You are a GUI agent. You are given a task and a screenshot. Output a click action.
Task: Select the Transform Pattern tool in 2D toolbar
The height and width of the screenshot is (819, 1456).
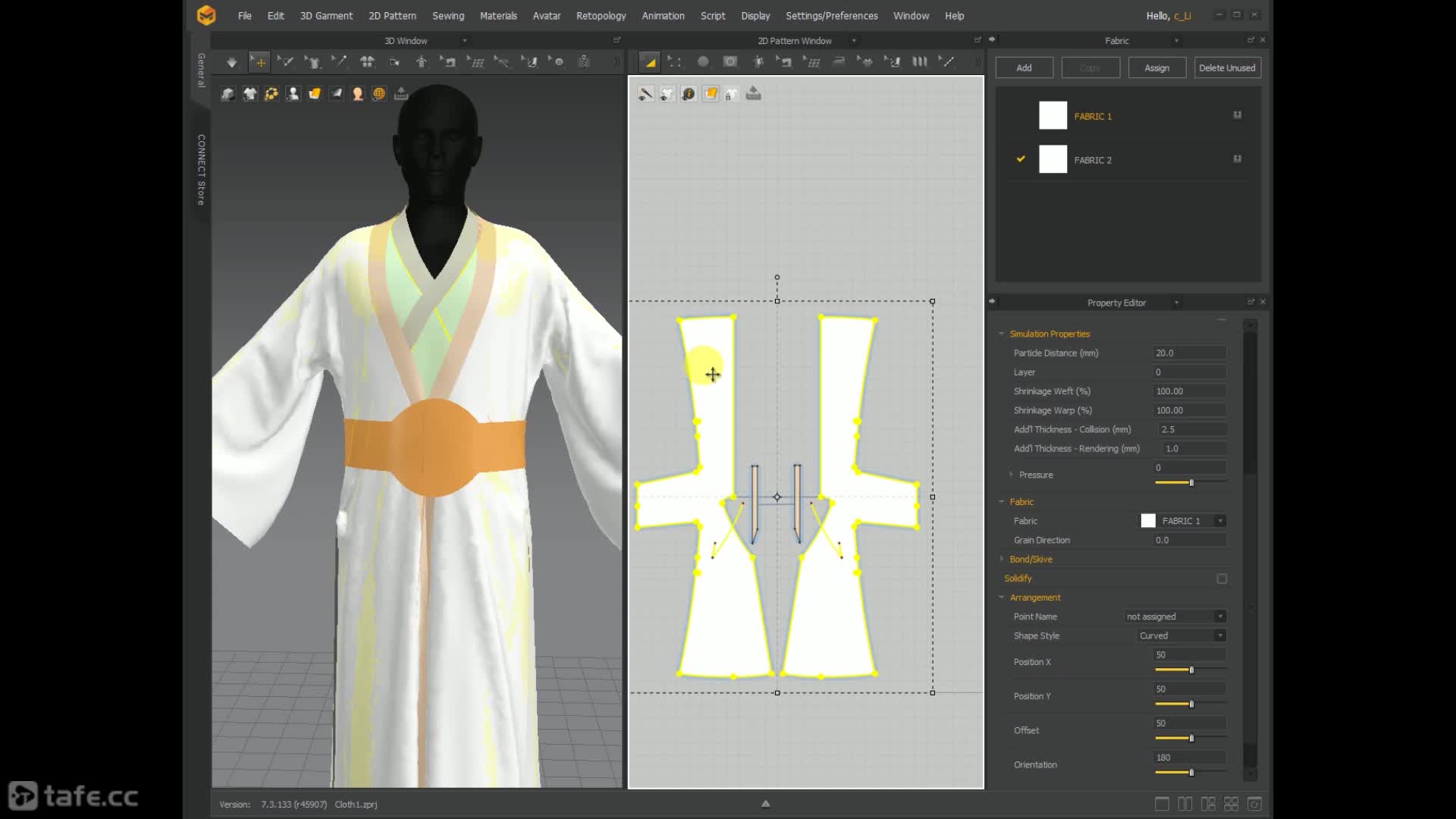click(649, 62)
